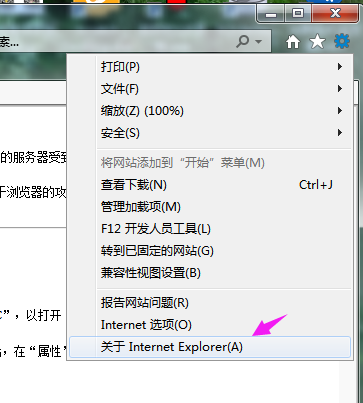Select 查看下载(N) menu entry
363x403 pixels.
(210, 185)
